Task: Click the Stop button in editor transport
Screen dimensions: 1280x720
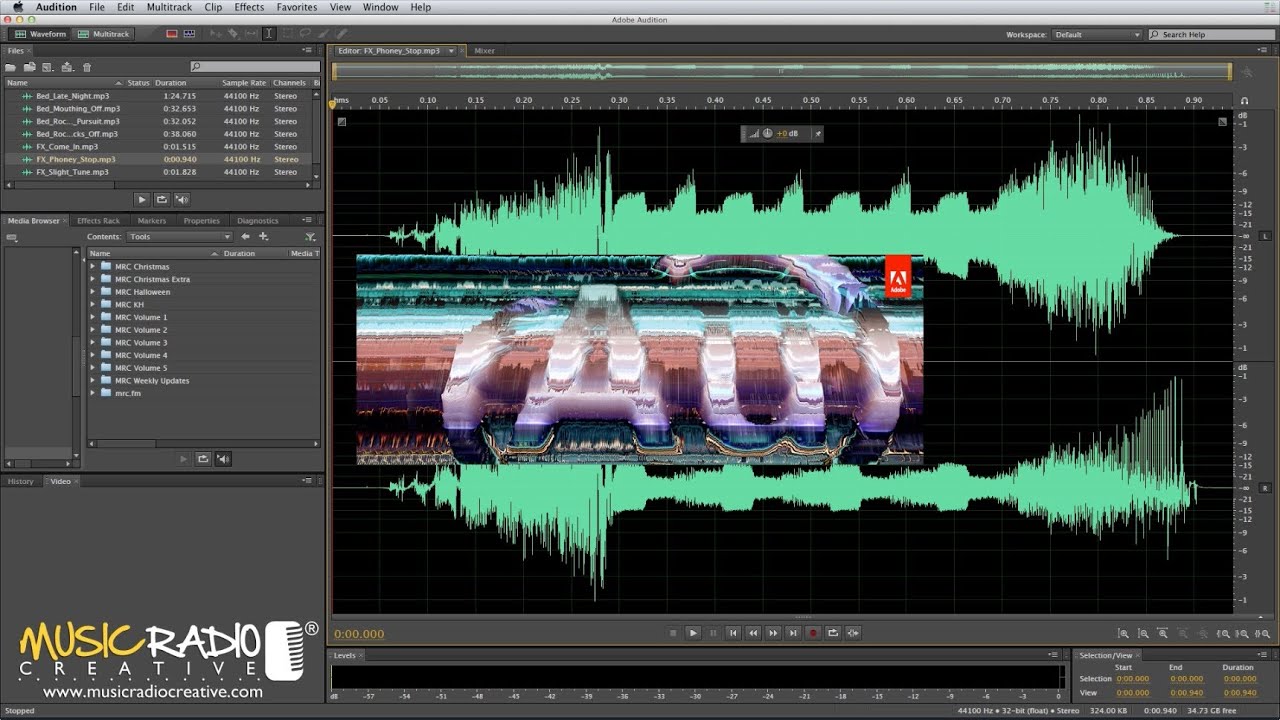Action: coord(673,633)
